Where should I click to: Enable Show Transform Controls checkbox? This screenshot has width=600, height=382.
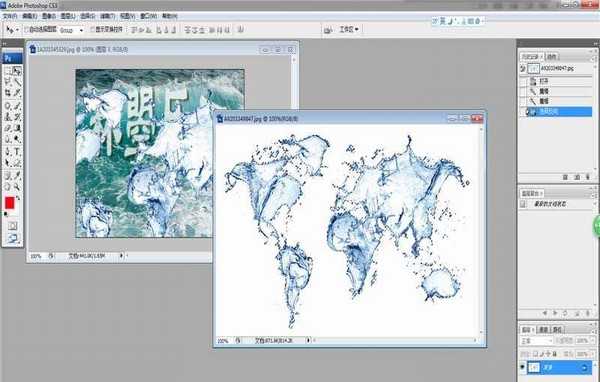[93, 29]
